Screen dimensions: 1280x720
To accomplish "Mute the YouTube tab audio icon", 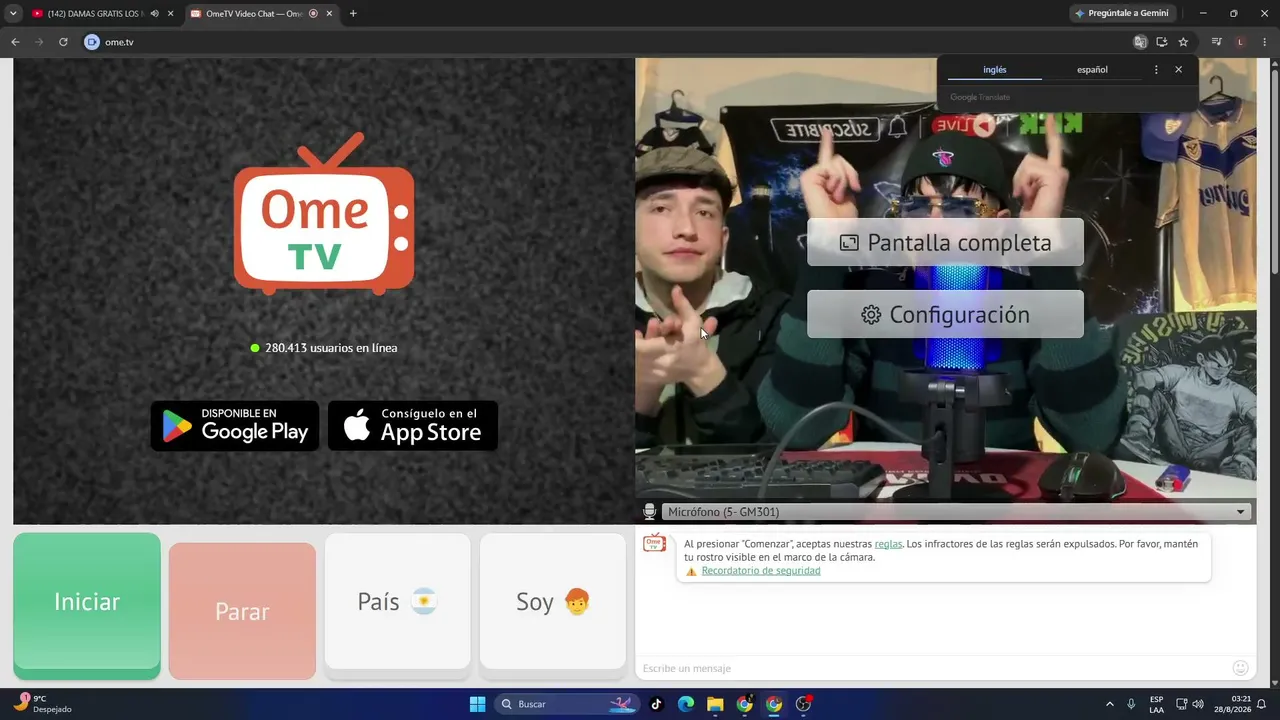I will pyautogui.click(x=154, y=14).
